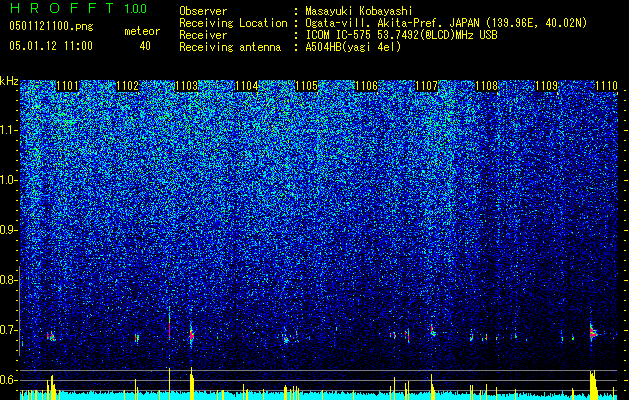Click the 1110 time marker
This screenshot has height=400, width=629.
coord(606,86)
